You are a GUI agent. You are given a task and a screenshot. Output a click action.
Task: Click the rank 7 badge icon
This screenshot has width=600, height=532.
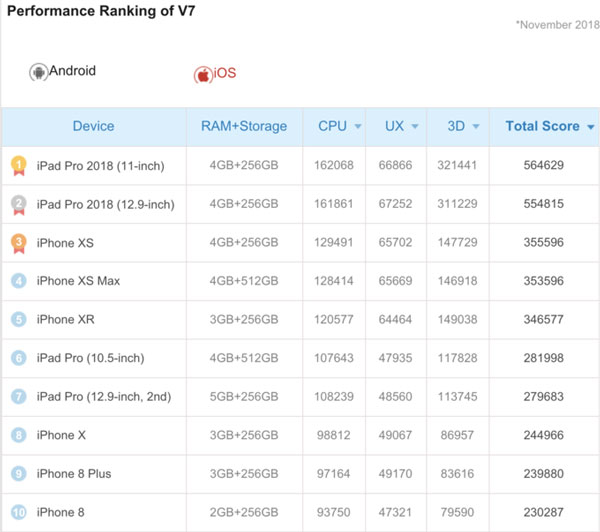coord(19,397)
